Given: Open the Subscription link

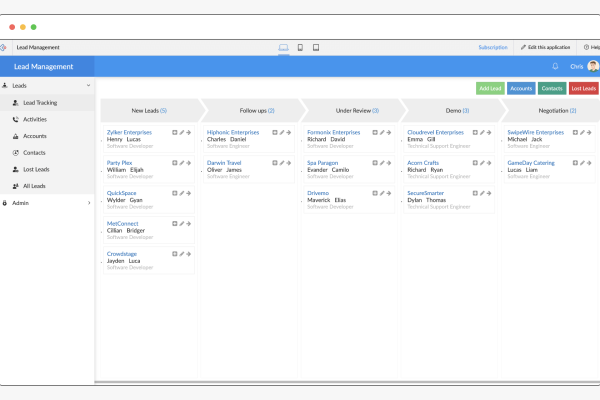Looking at the screenshot, I should pyautogui.click(x=492, y=47).
